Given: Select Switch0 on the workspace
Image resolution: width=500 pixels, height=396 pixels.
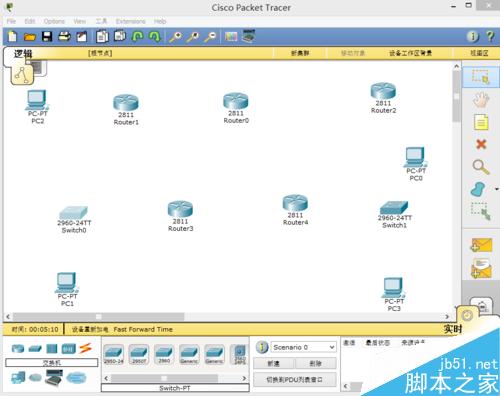Looking at the screenshot, I should (x=74, y=213).
